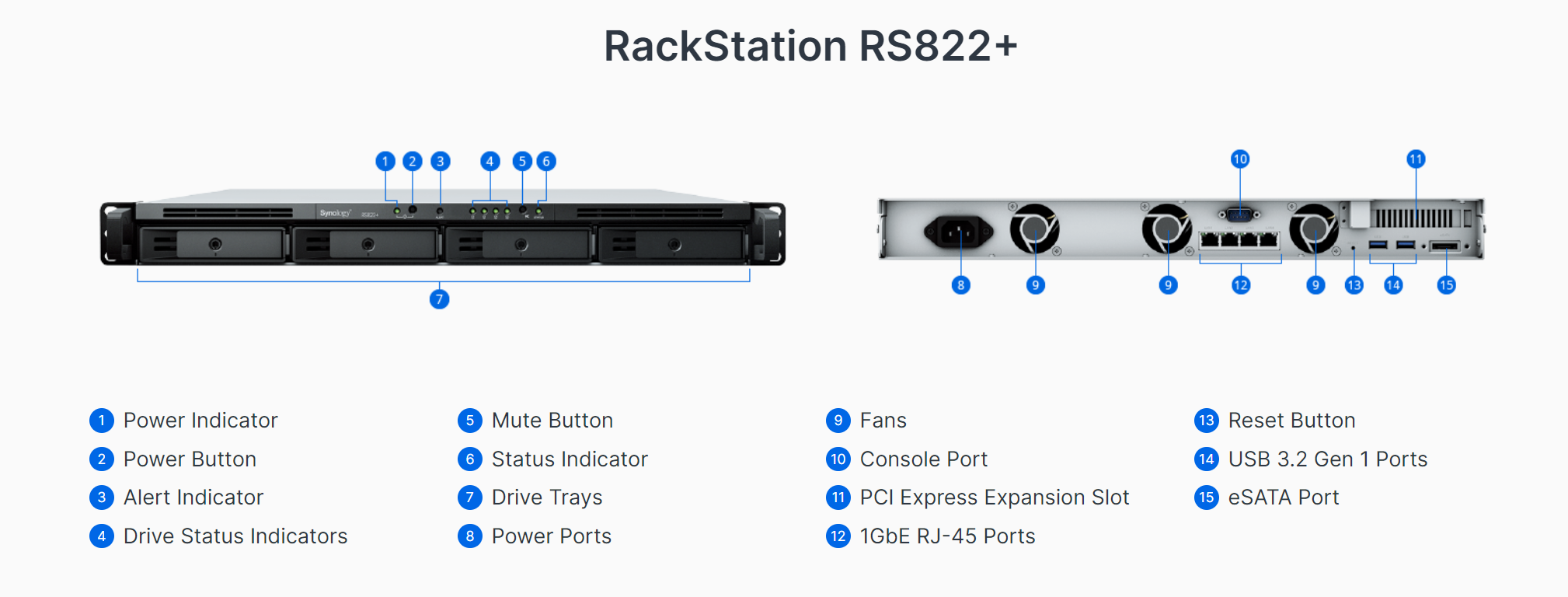This screenshot has width=1568, height=597.
Task: Click callout 12 below the RJ-45 ports
Action: pyautogui.click(x=1241, y=285)
